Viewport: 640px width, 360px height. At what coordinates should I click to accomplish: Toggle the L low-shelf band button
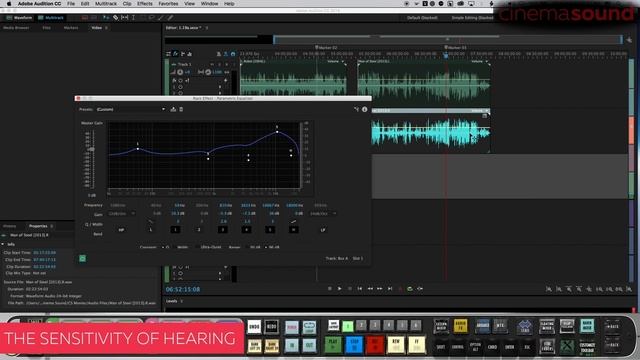[151, 230]
